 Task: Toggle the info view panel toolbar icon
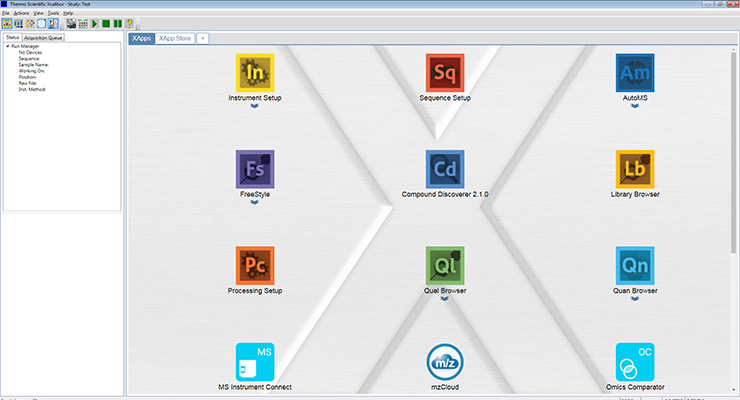53,24
